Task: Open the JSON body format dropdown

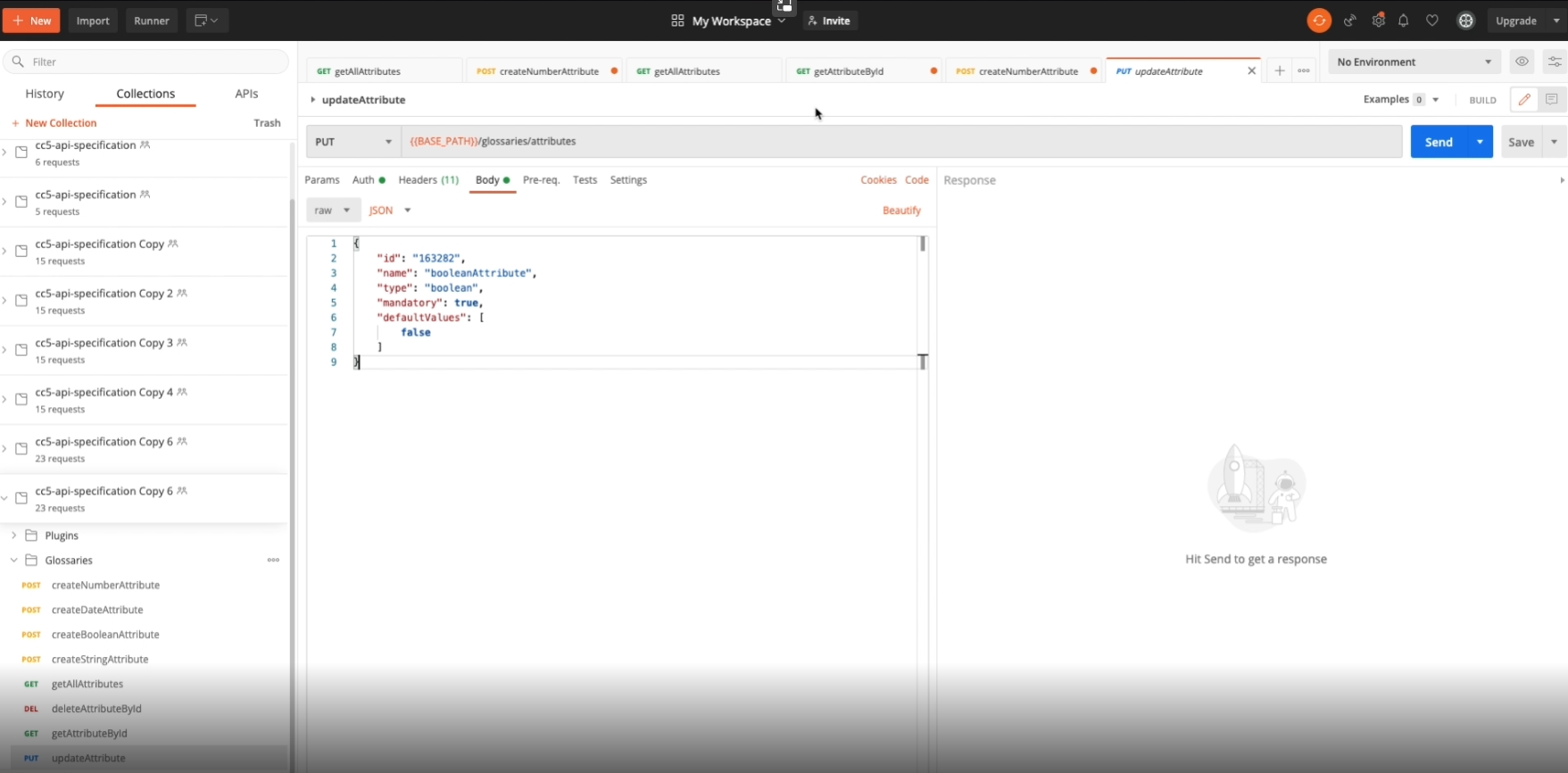Action: pos(390,211)
